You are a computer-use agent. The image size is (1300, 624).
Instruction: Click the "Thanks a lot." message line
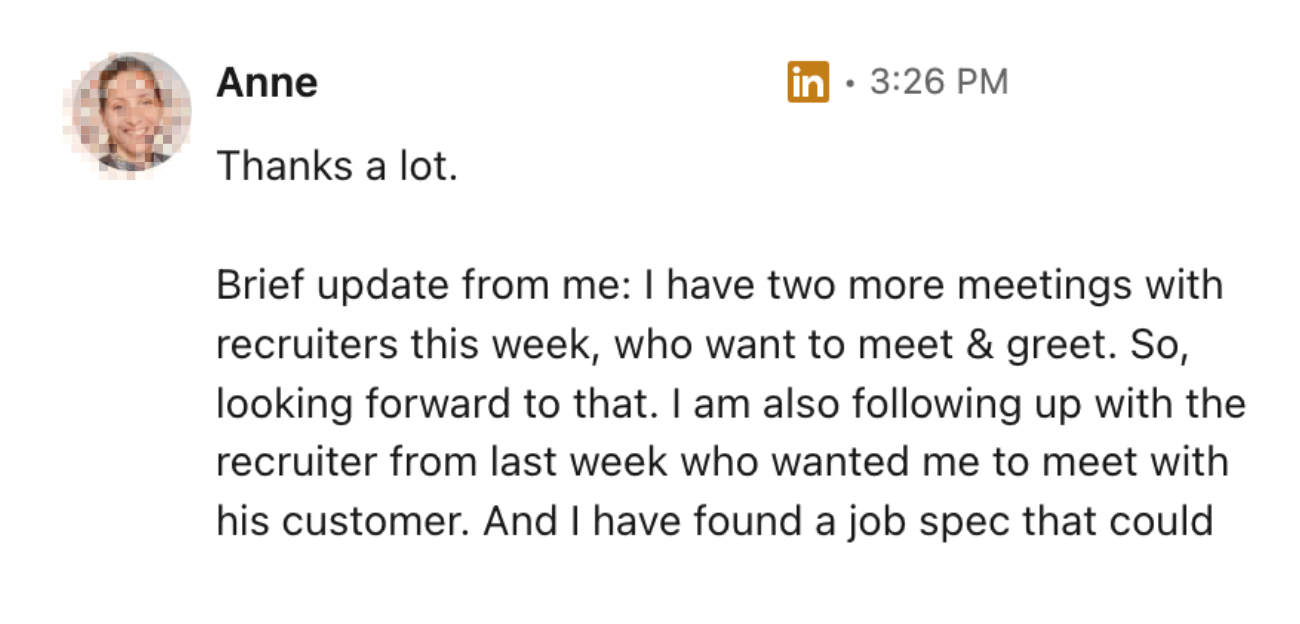(337, 166)
